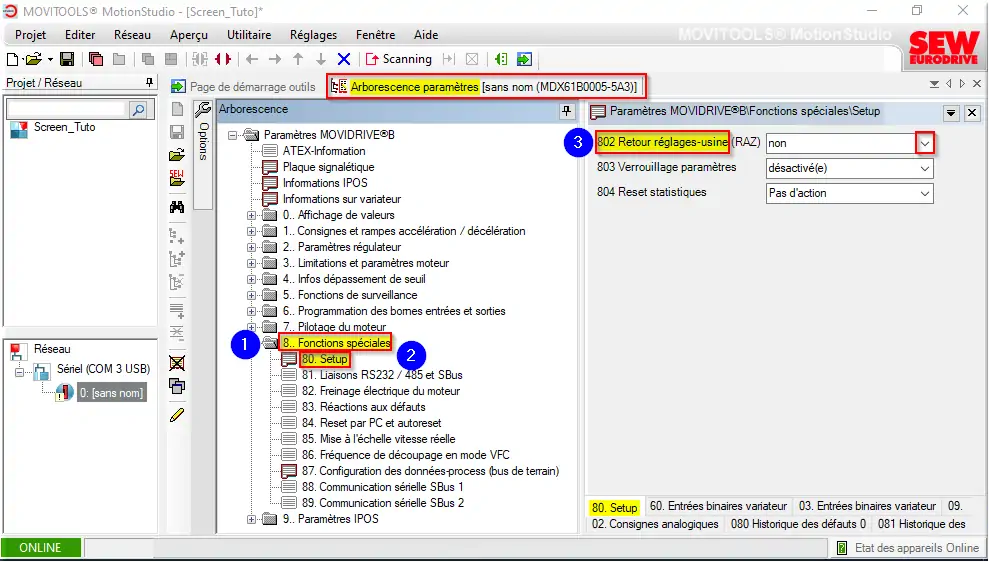989x562 pixels.
Task: Click the overlapping windows icon in side toolbar
Action: coord(177,386)
